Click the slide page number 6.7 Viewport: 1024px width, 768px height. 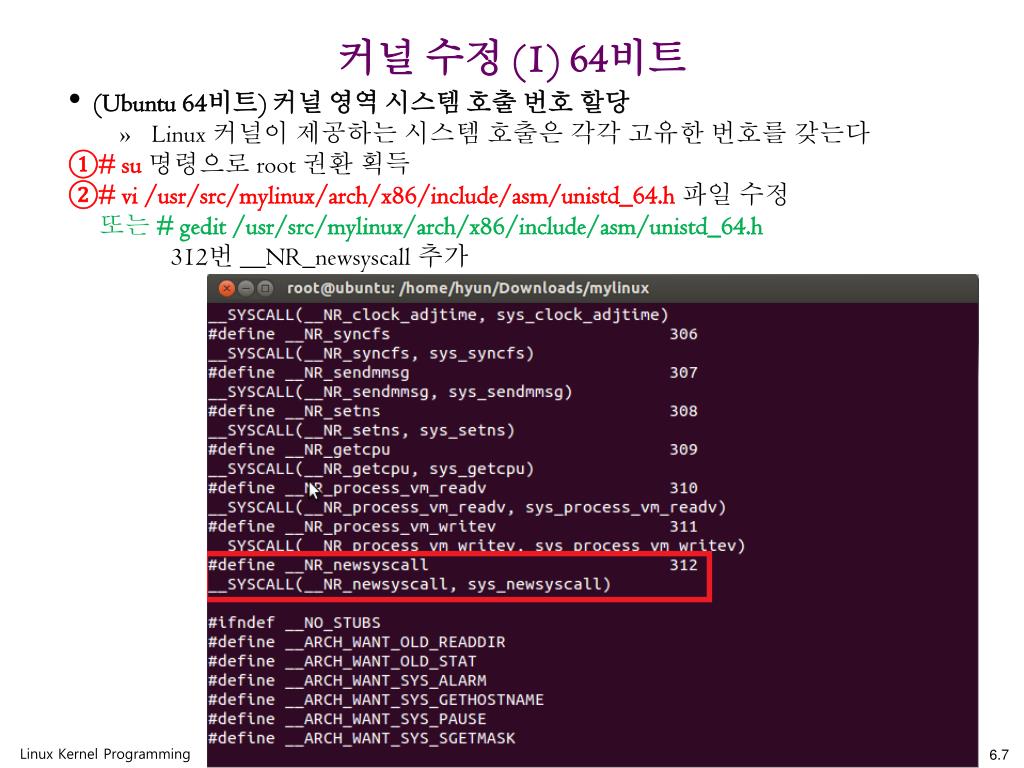pos(998,755)
